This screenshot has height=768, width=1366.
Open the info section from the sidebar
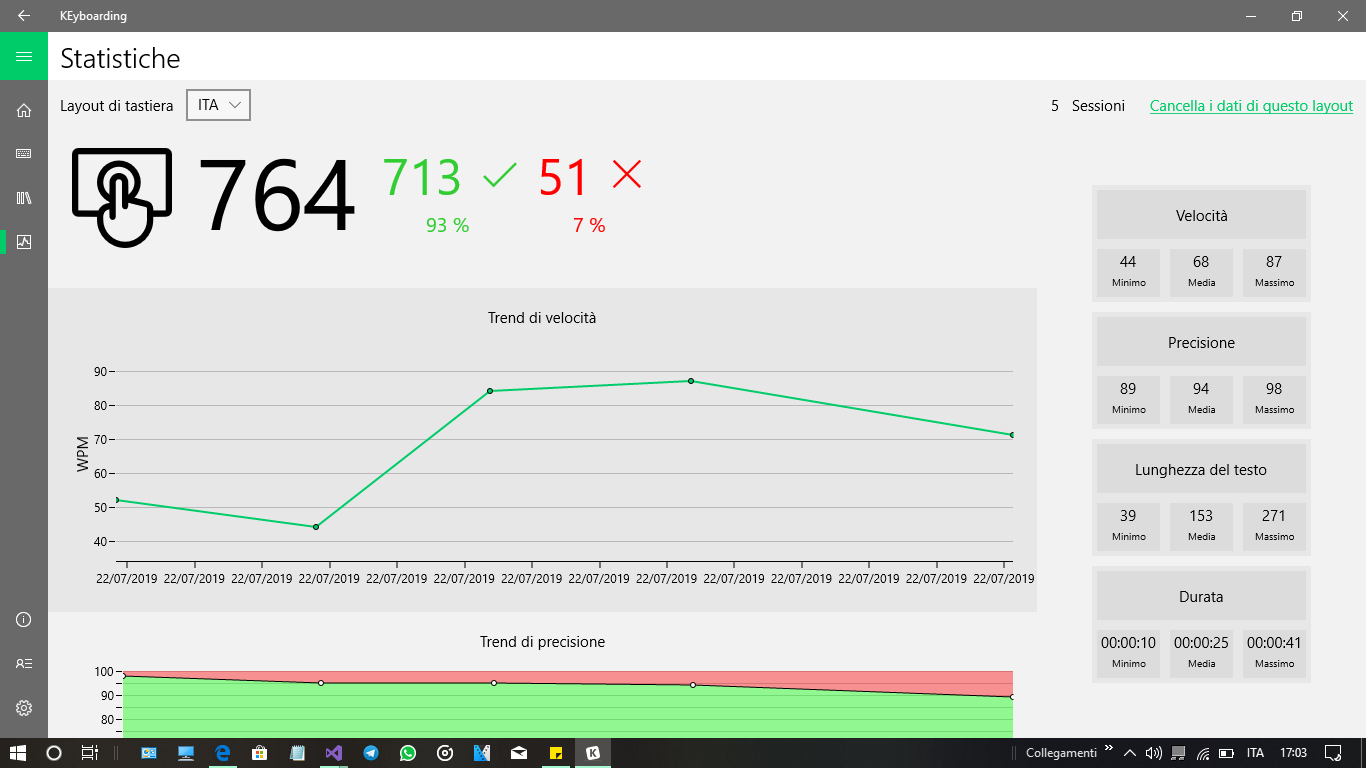click(x=23, y=620)
